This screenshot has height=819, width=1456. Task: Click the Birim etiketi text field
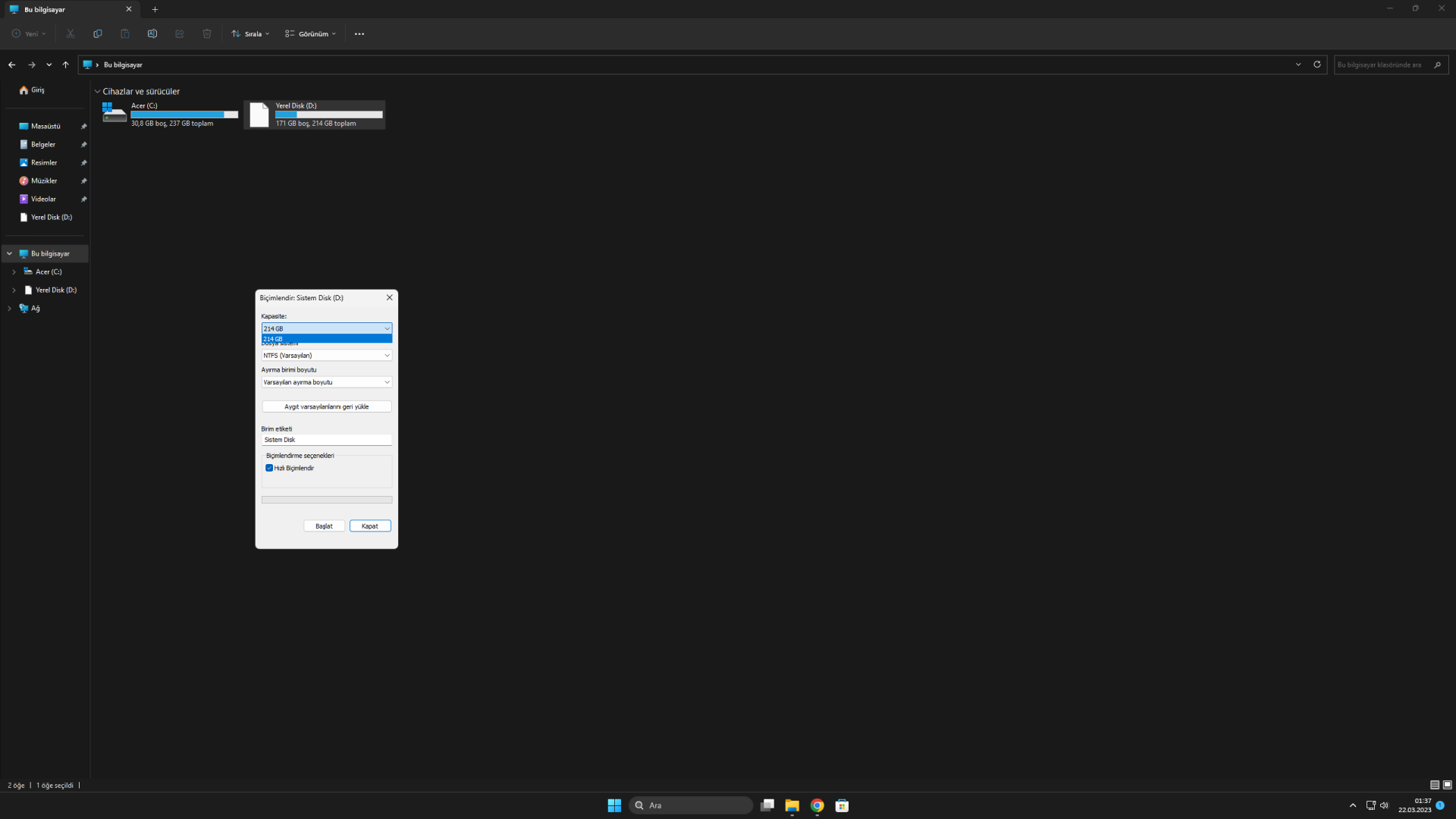(326, 440)
